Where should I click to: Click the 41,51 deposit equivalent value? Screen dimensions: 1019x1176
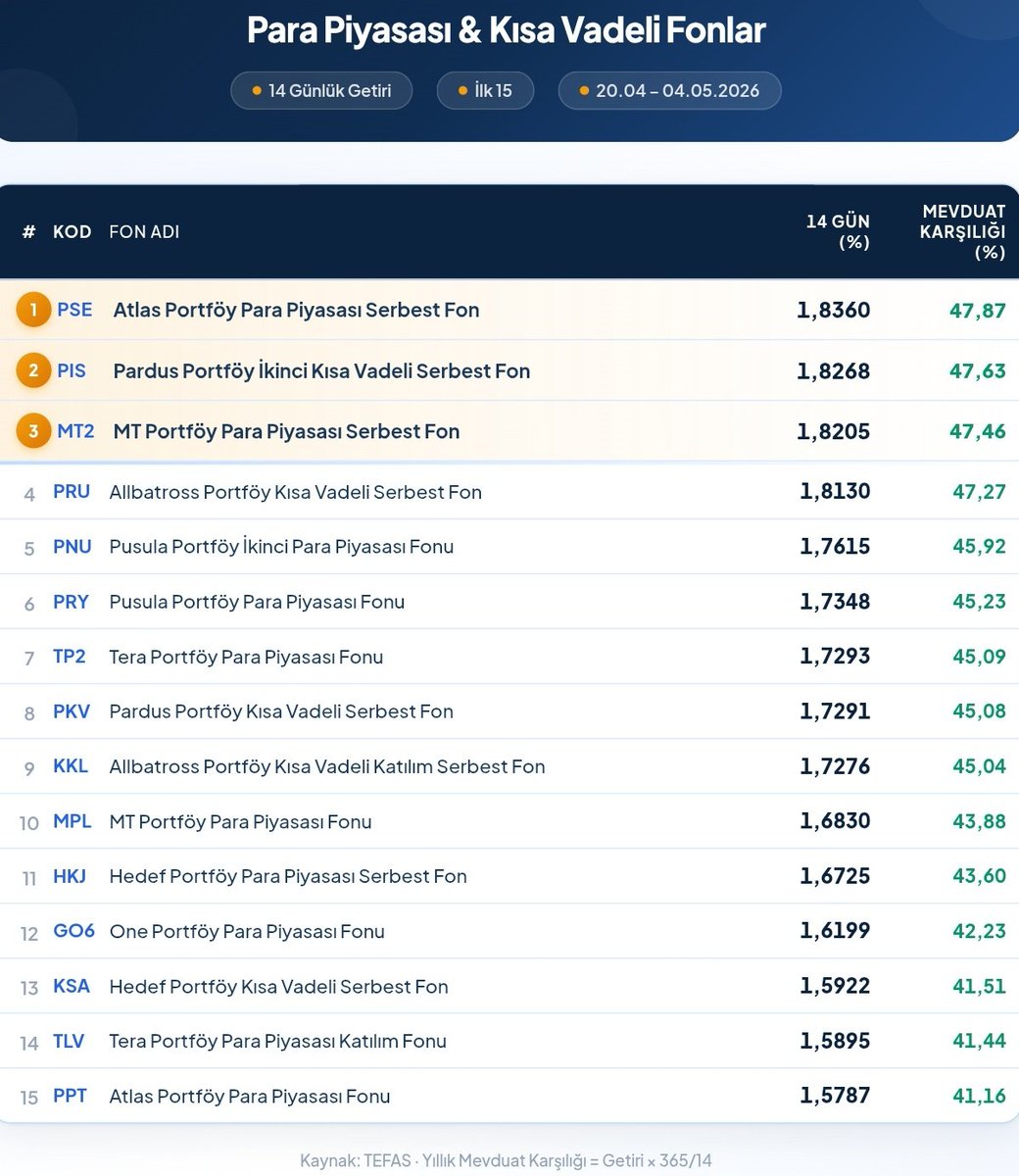[980, 986]
